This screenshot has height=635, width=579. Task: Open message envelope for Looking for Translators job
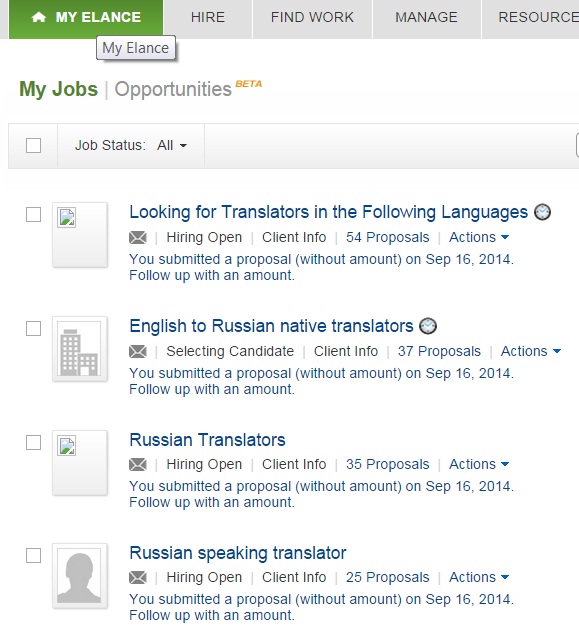(x=138, y=238)
